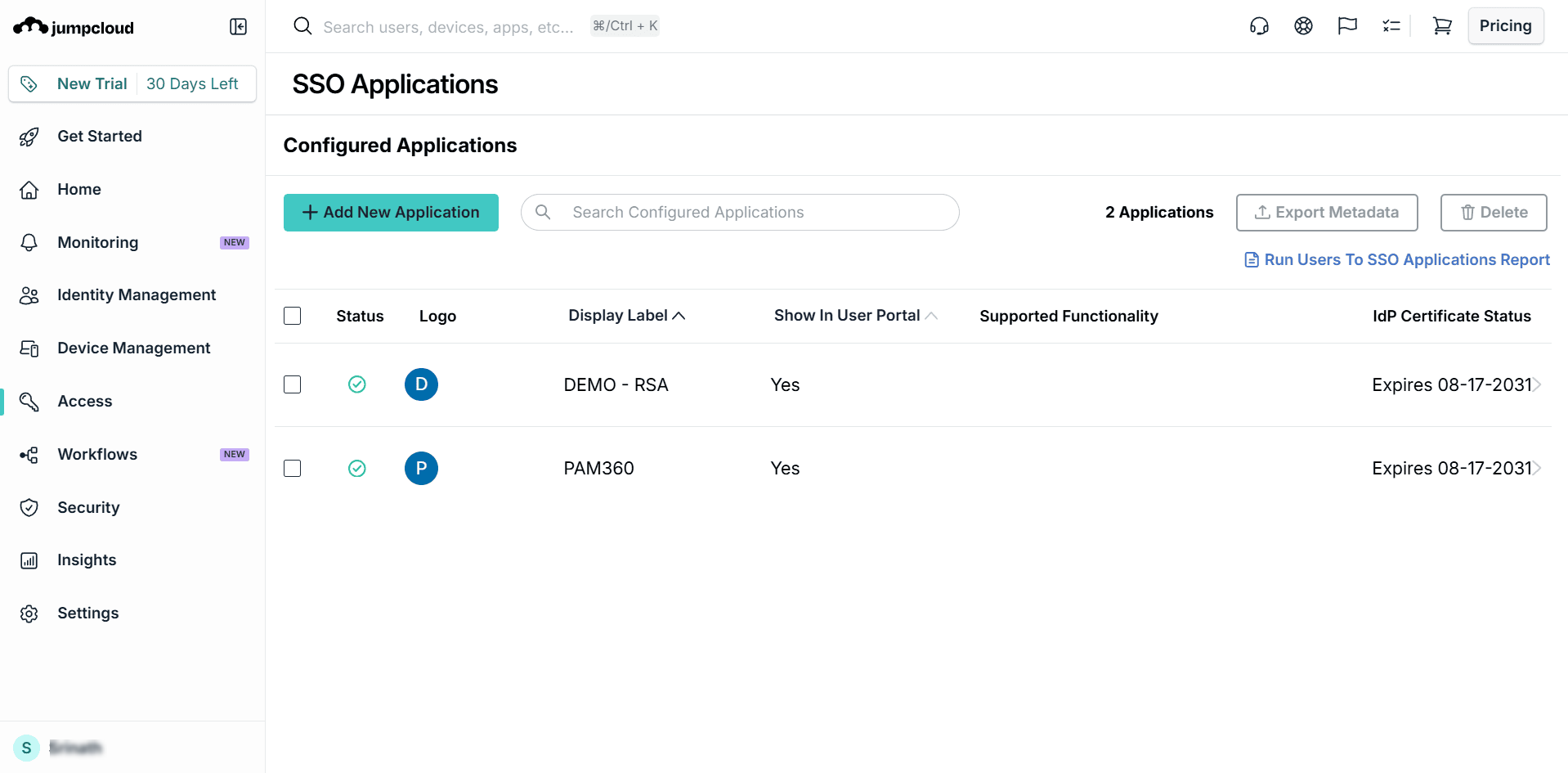Click the Workflows icon

(x=29, y=455)
